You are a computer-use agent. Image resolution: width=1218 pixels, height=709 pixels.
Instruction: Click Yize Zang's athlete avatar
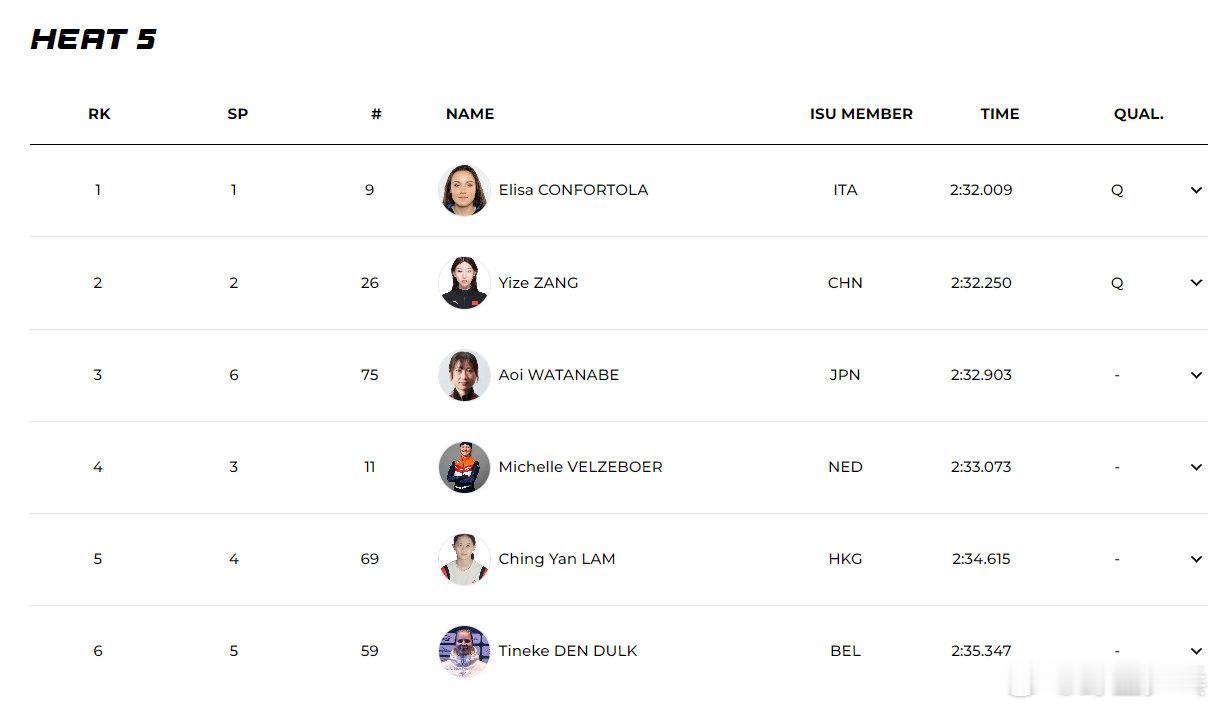(x=464, y=283)
